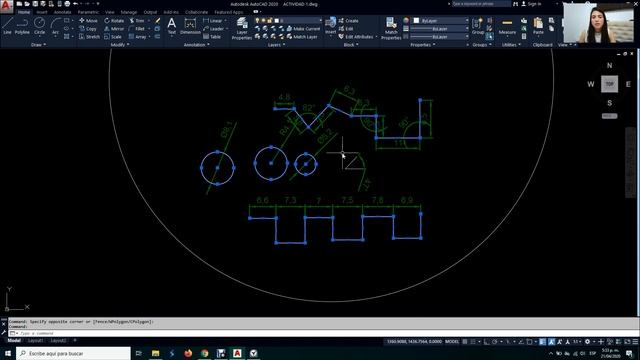Expand the Properties panel
Image resolution: width=640 pixels, height=360 pixels.
click(x=422, y=45)
